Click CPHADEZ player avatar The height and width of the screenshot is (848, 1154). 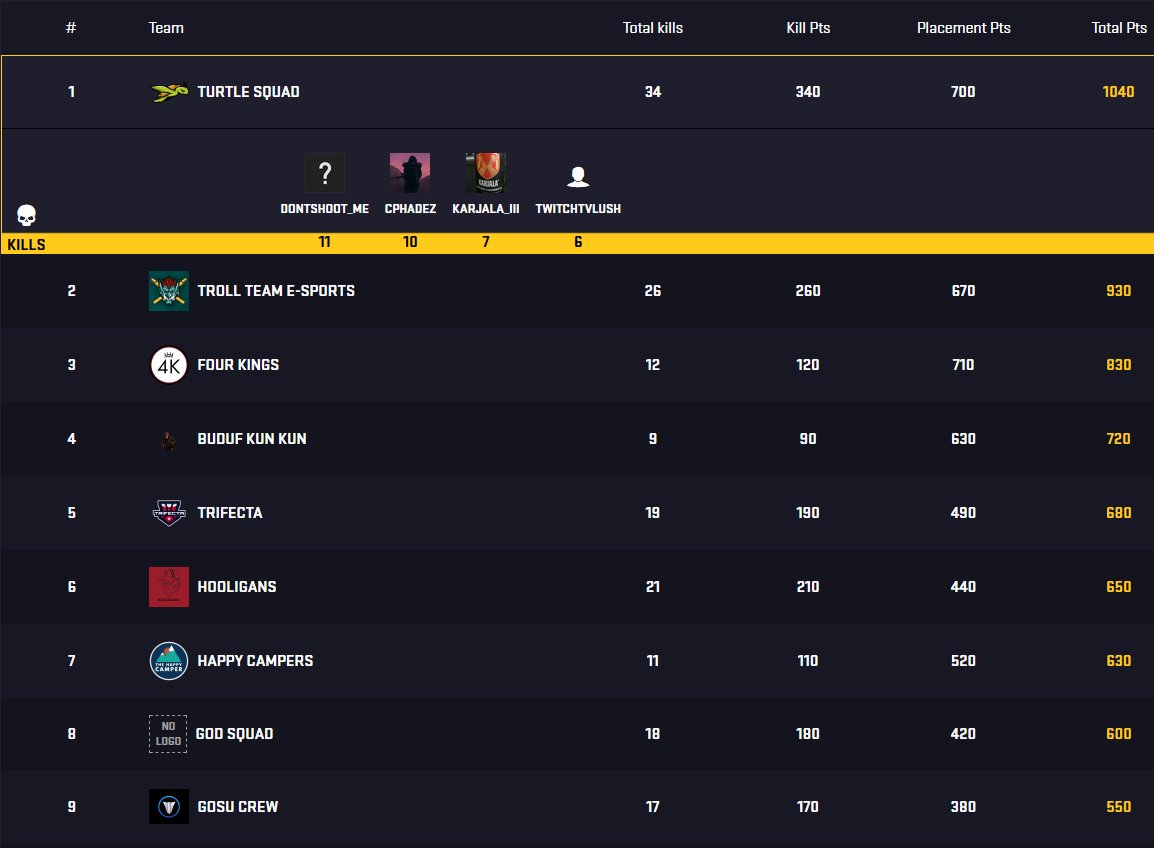tap(410, 173)
